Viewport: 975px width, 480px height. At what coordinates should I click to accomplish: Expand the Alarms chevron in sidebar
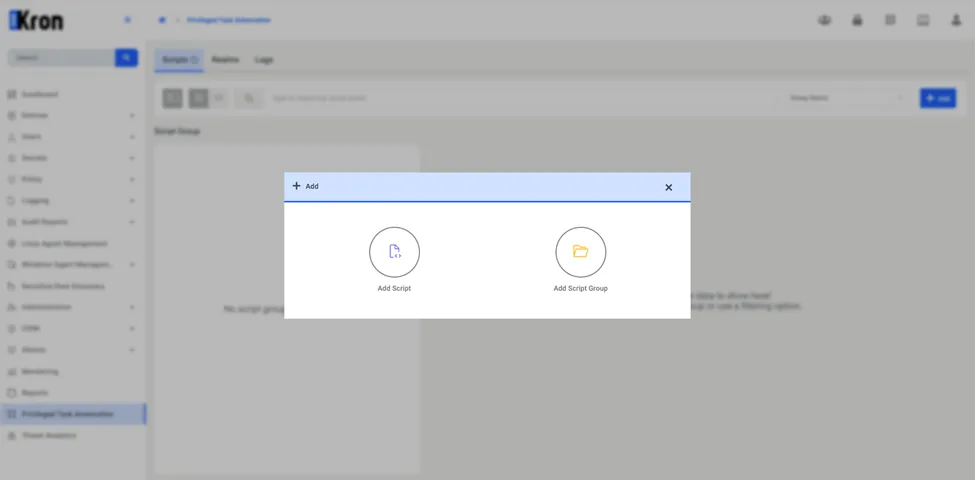[132, 350]
